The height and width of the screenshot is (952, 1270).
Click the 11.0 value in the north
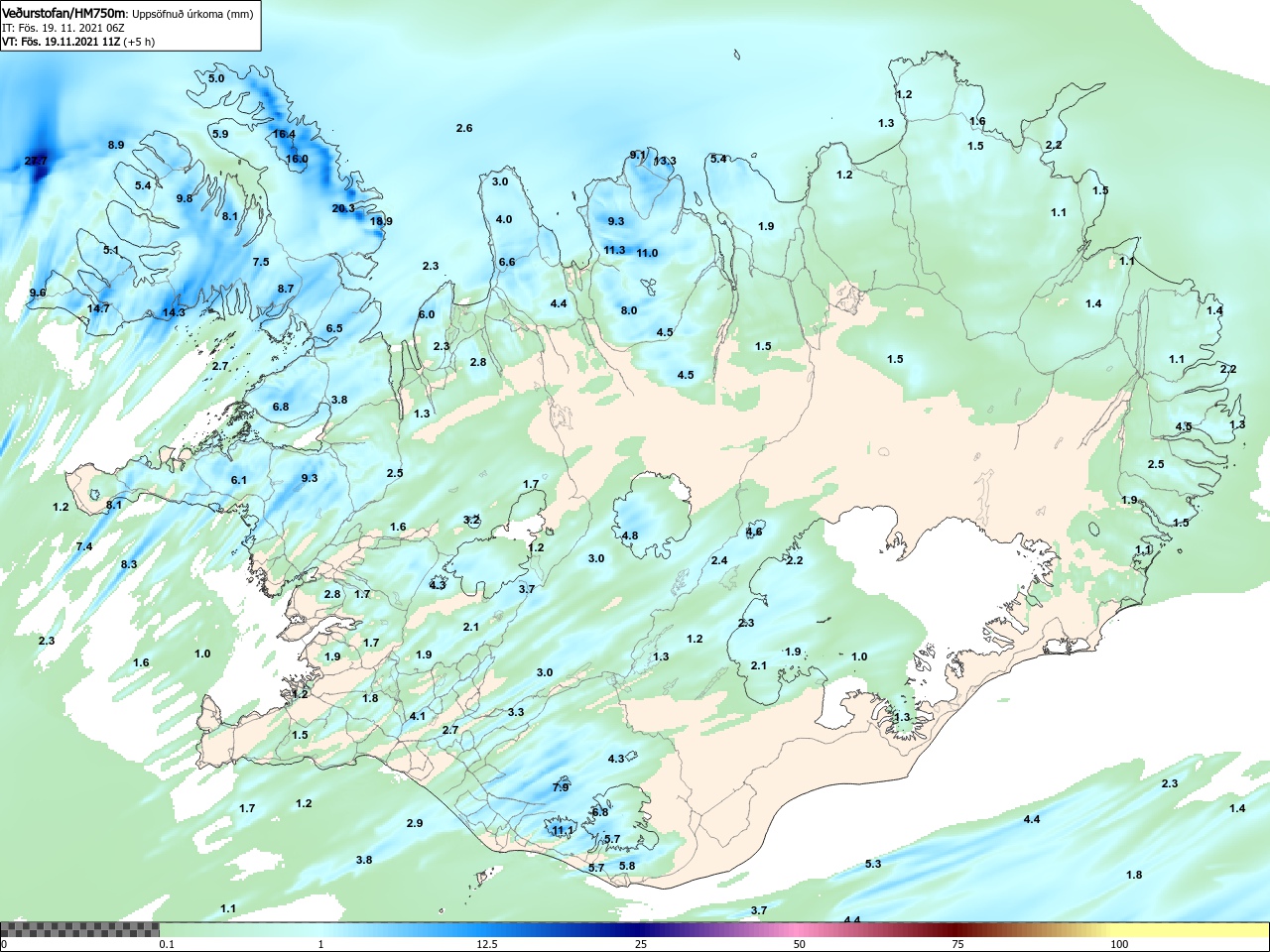point(647,253)
